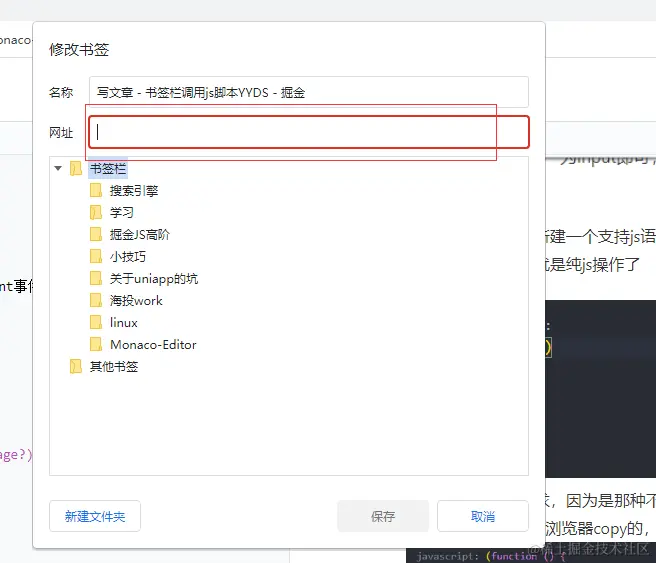Click the folder icon beside 关于uniapp的坑

click(96, 278)
